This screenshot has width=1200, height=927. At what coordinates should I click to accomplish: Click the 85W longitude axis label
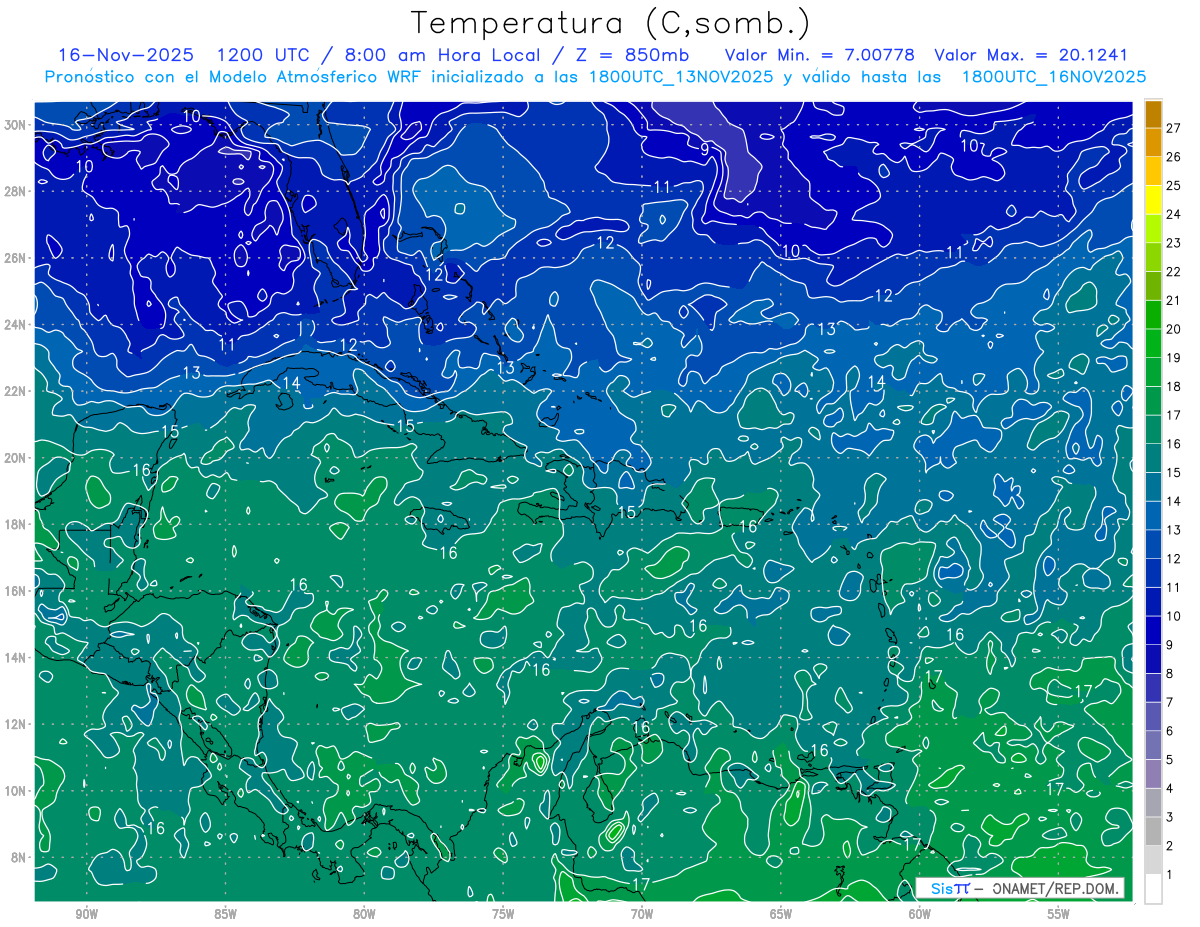[226, 914]
